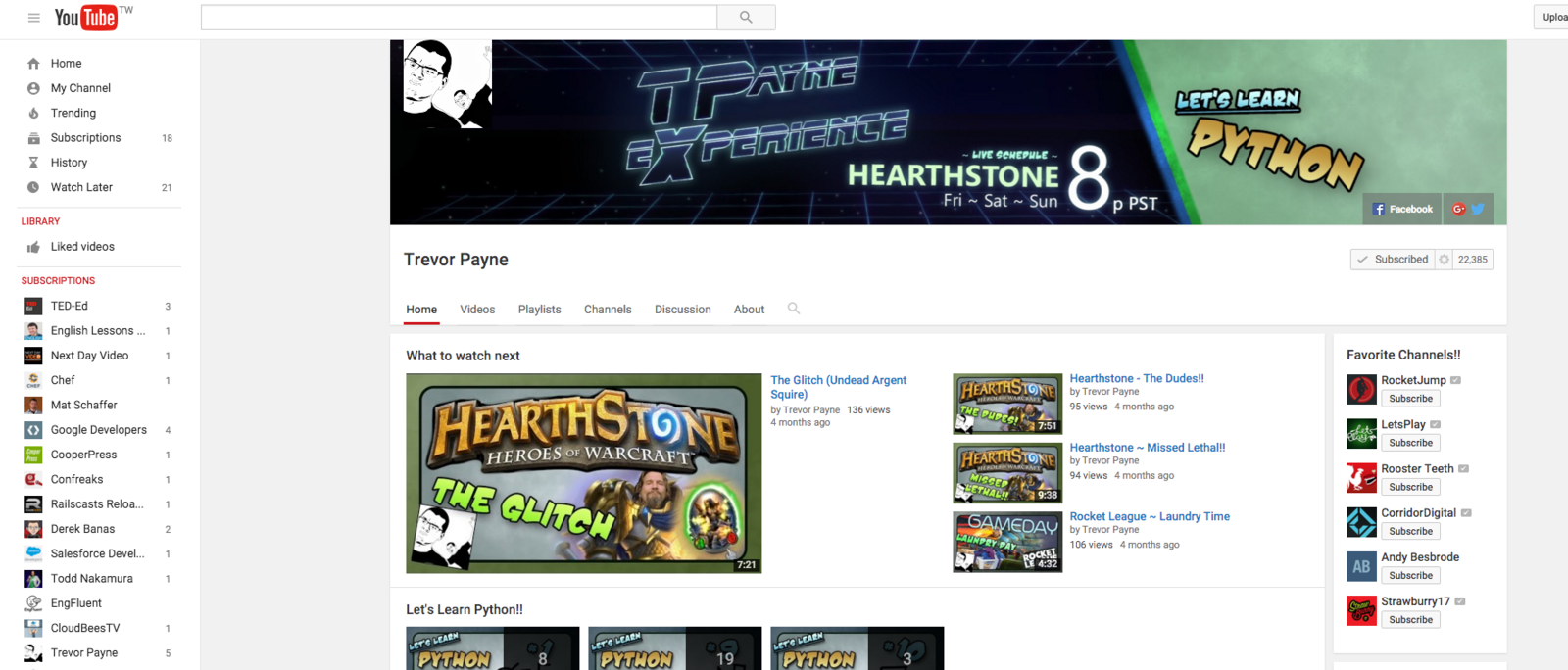
Task: Open the CorridorDigital channel name link
Action: (1418, 513)
